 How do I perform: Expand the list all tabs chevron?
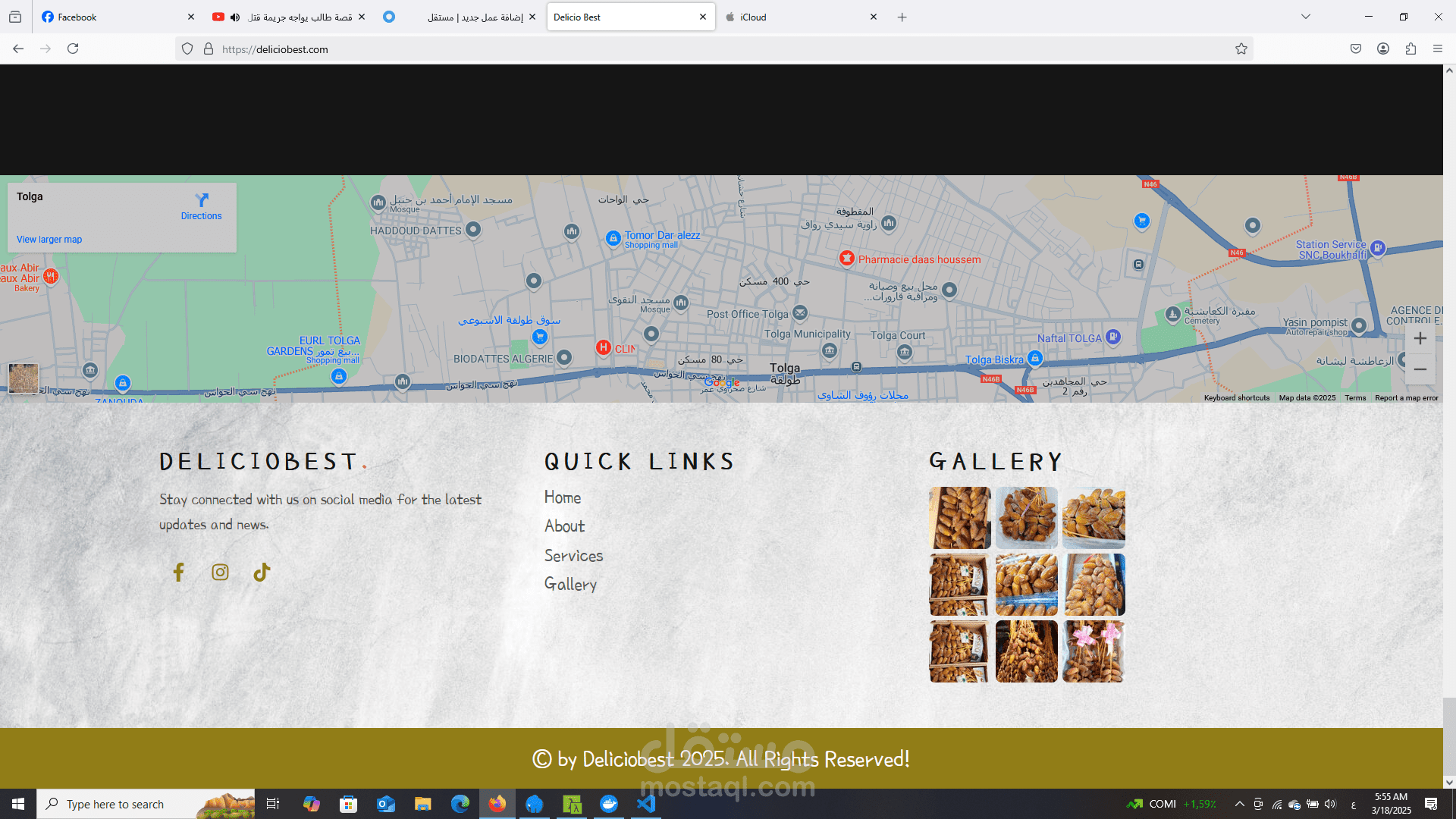tap(1306, 17)
